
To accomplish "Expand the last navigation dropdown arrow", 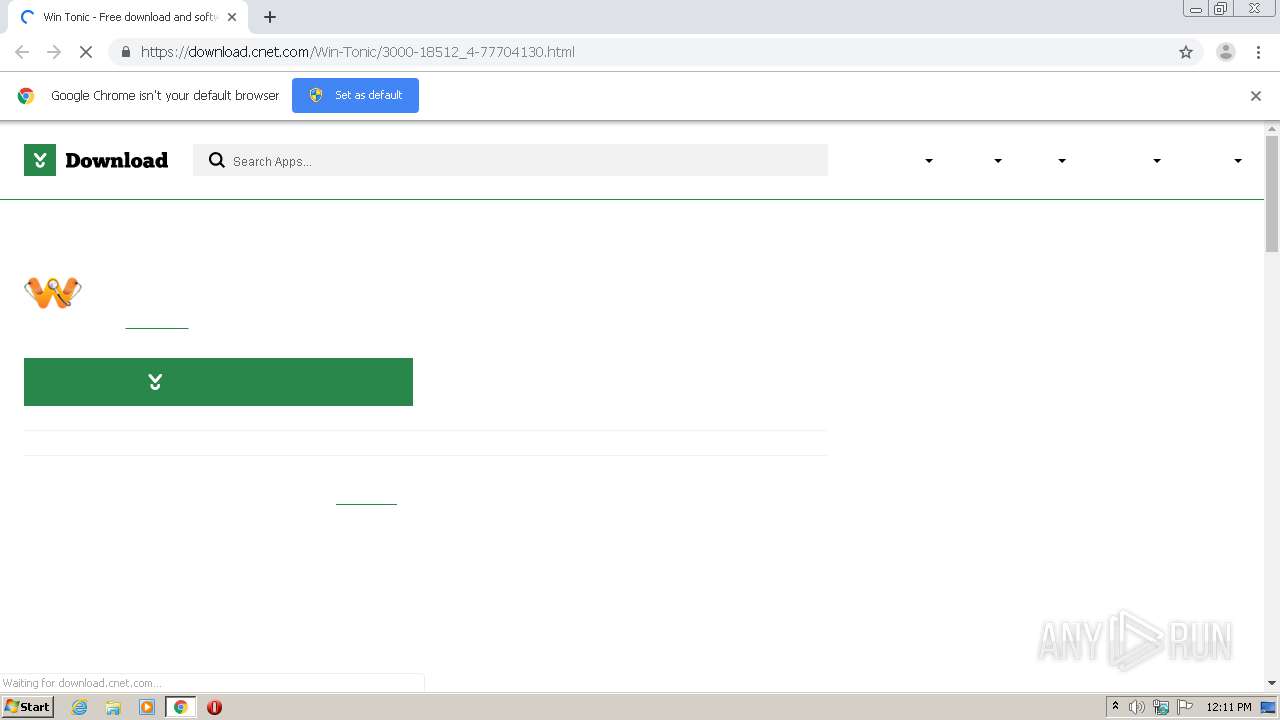I will 1238,161.
